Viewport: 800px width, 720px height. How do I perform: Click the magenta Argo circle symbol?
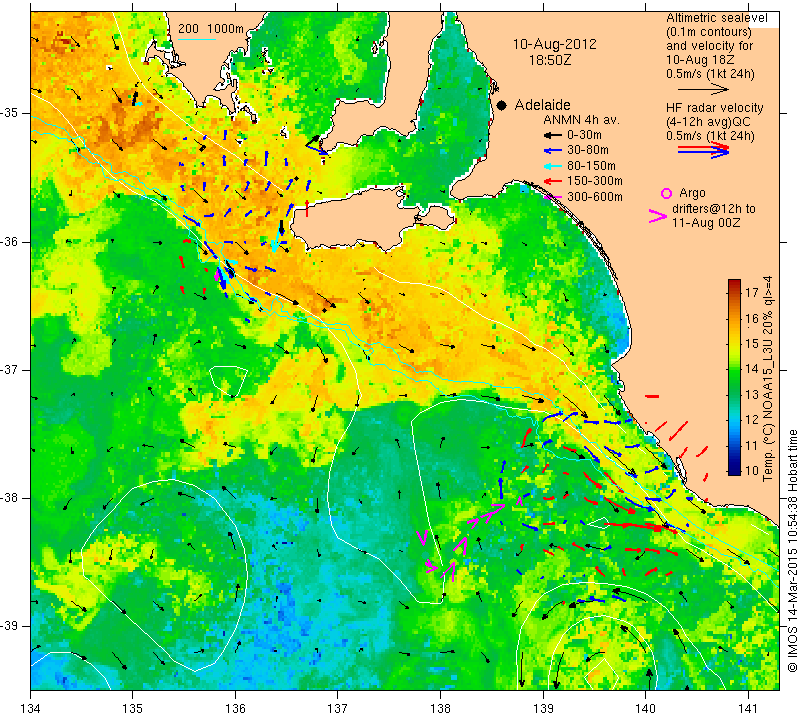point(666,193)
